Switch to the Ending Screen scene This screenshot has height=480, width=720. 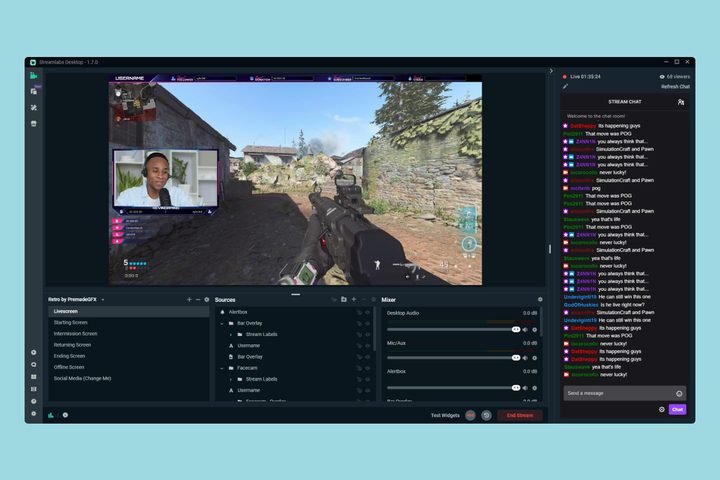[129, 356]
